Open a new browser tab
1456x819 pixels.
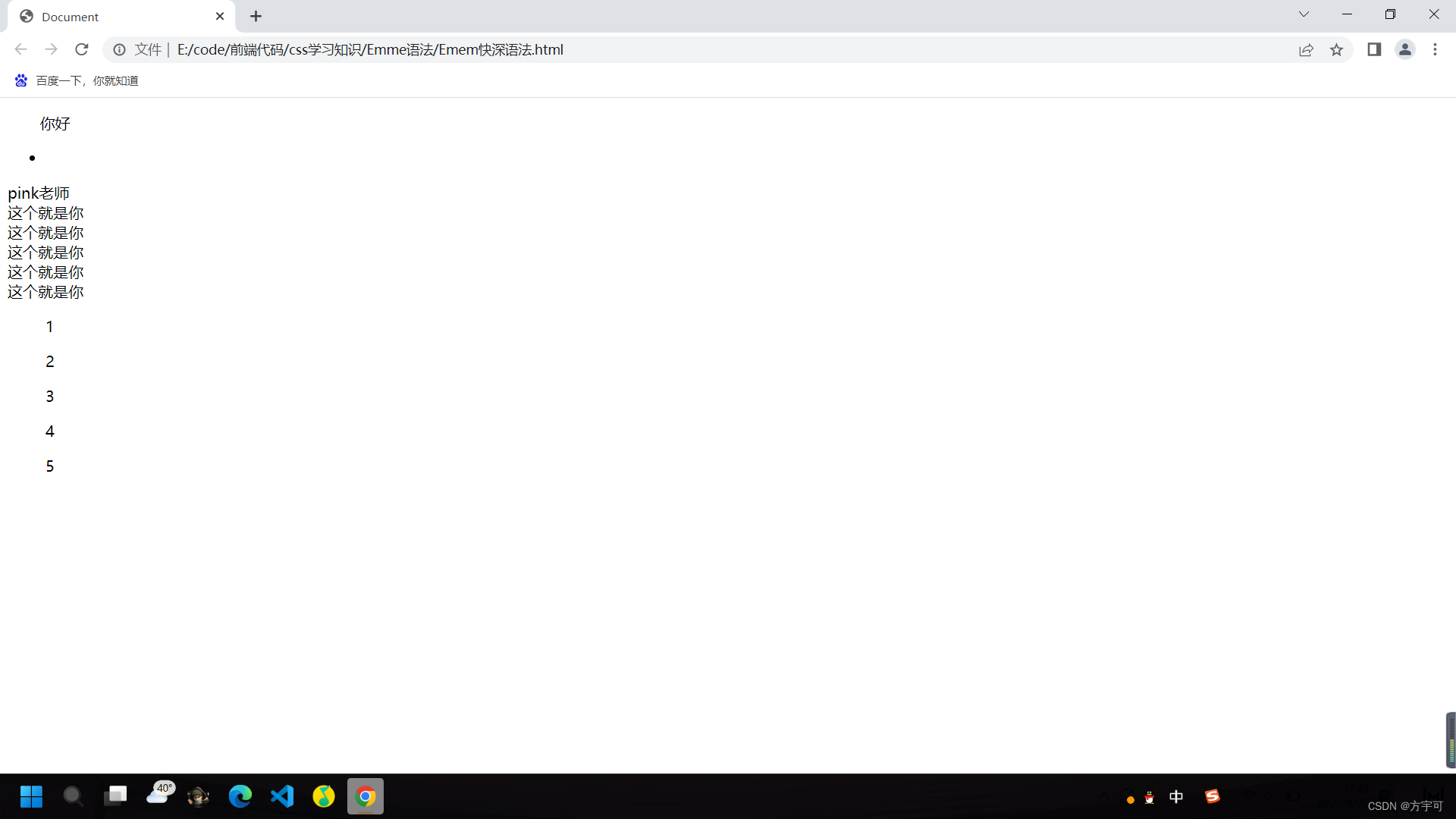(256, 16)
